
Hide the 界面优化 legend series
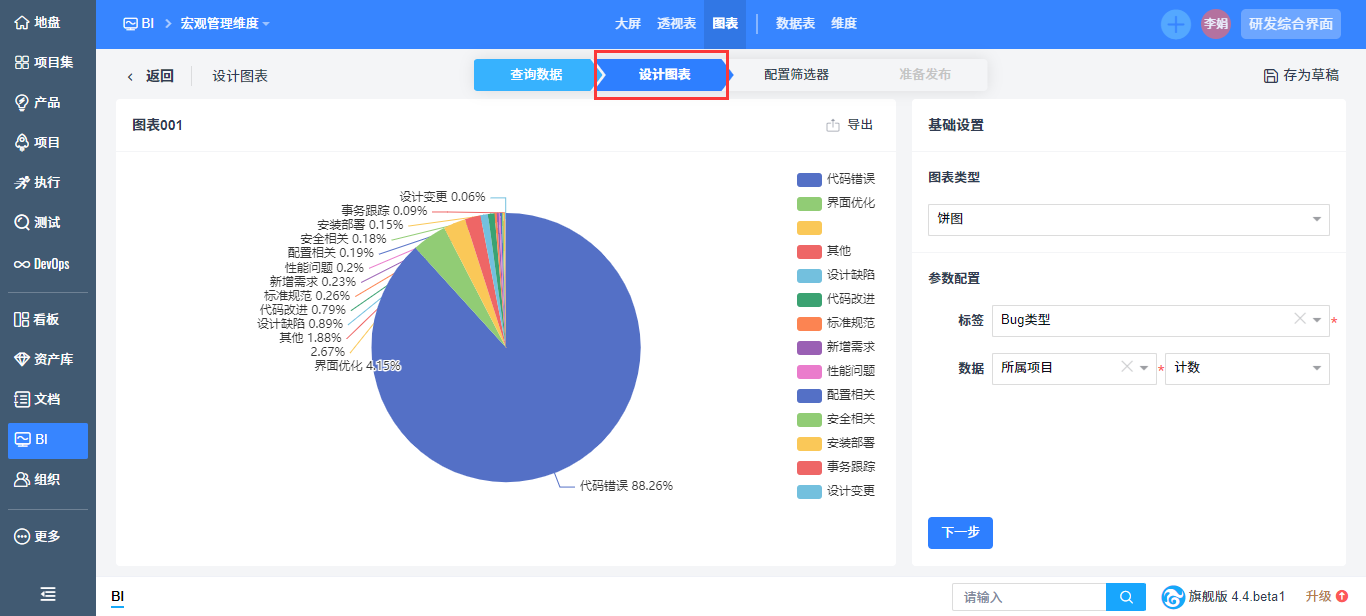836,203
